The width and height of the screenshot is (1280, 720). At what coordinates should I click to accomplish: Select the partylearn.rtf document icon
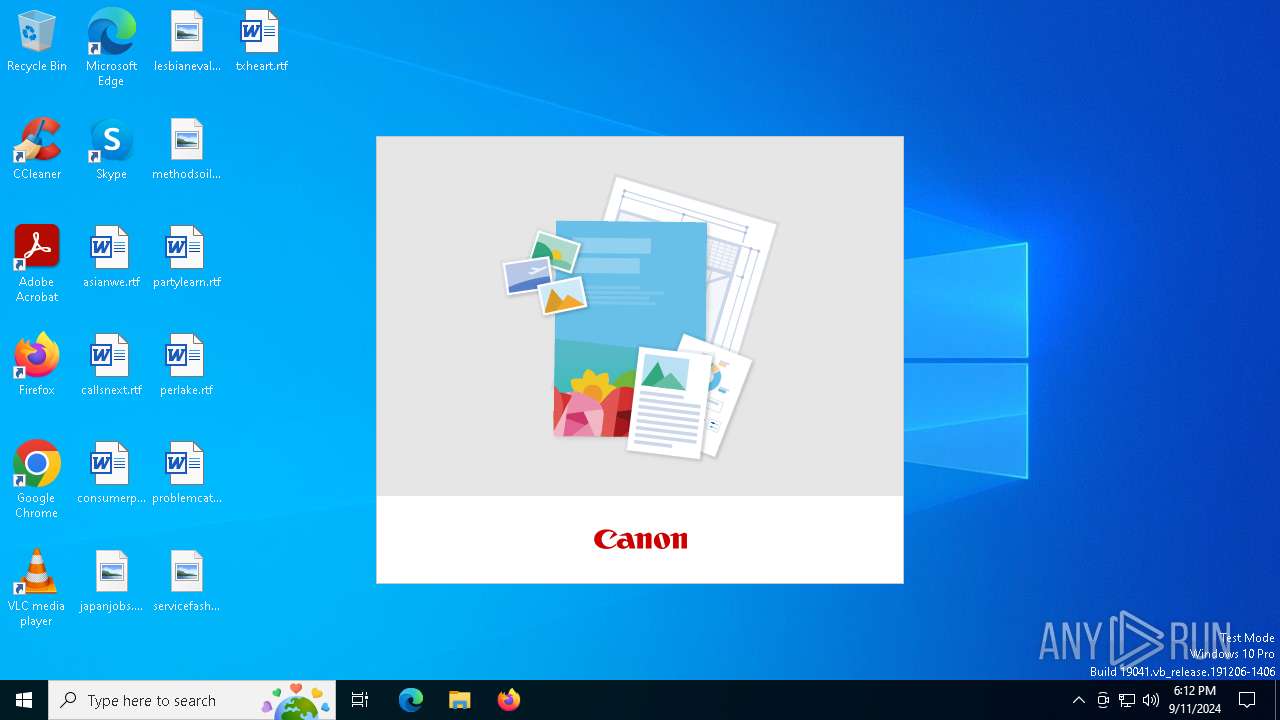(187, 257)
